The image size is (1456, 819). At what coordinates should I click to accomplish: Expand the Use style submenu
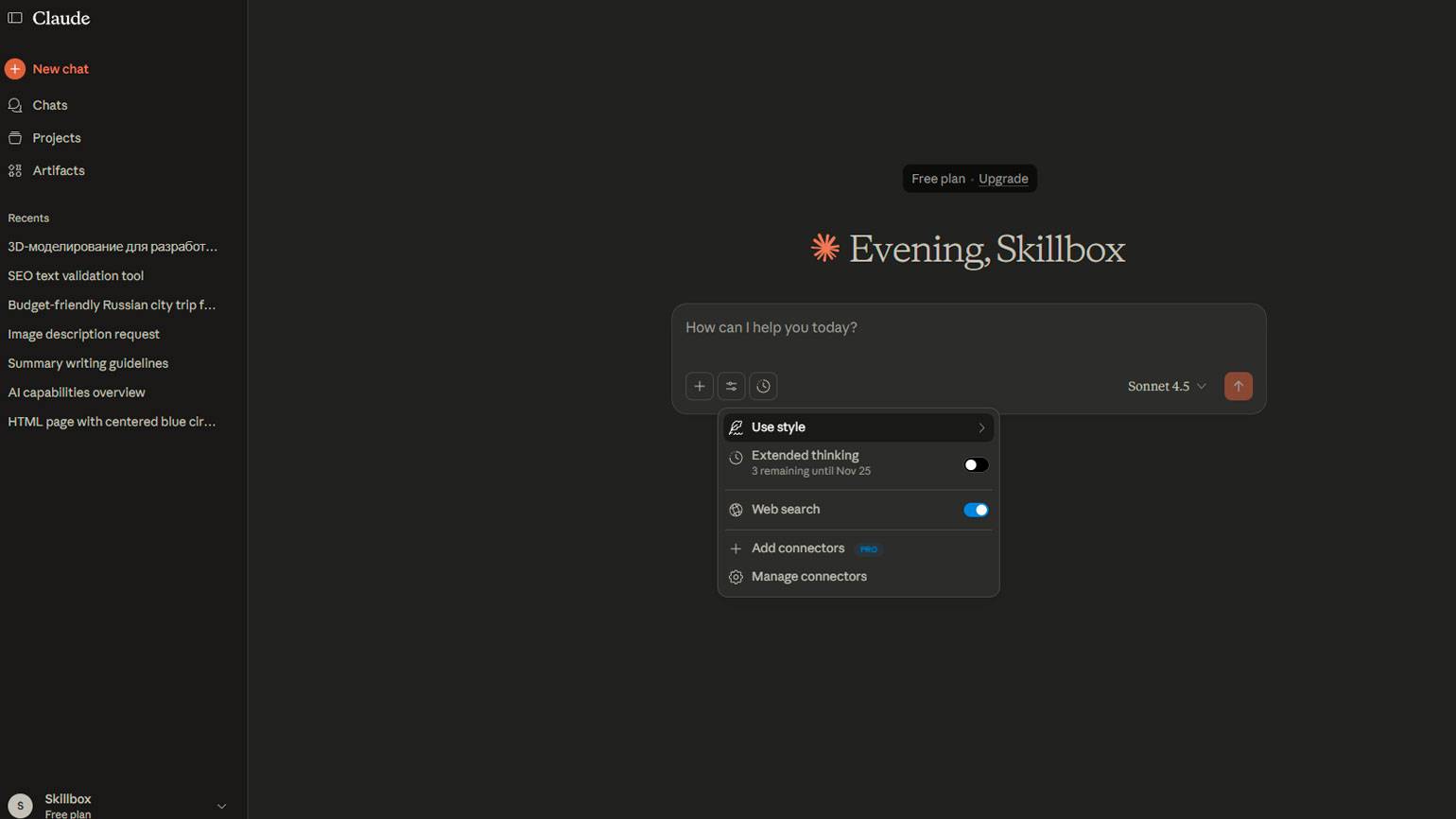[x=858, y=427]
